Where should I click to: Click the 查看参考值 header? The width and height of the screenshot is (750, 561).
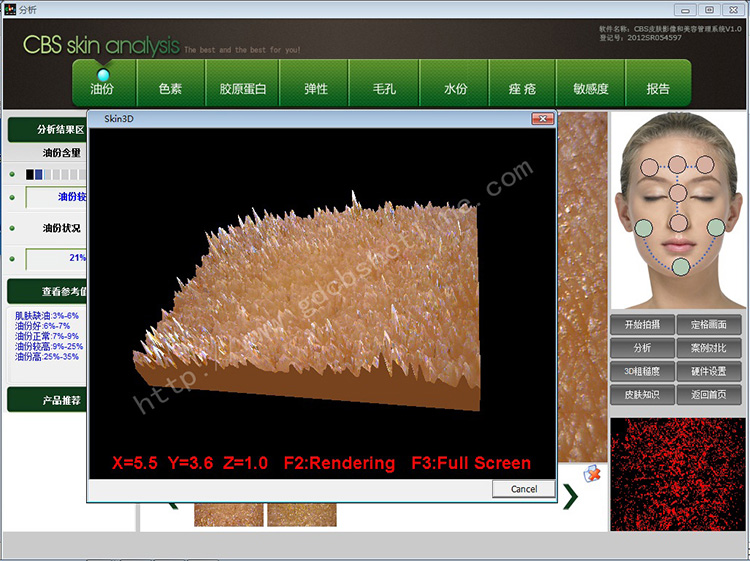coord(47,291)
